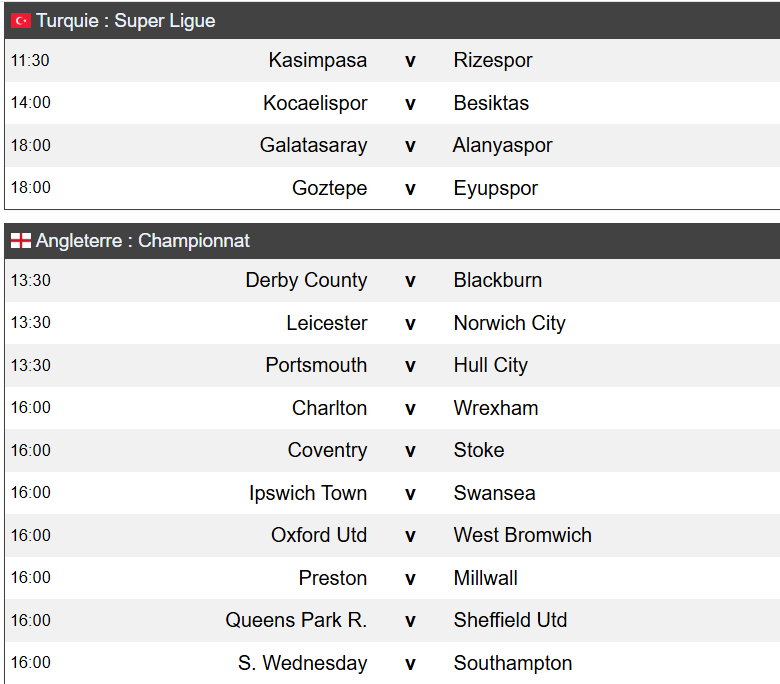Open Sheffield Utd team link
This screenshot has height=684, width=780.
click(510, 621)
